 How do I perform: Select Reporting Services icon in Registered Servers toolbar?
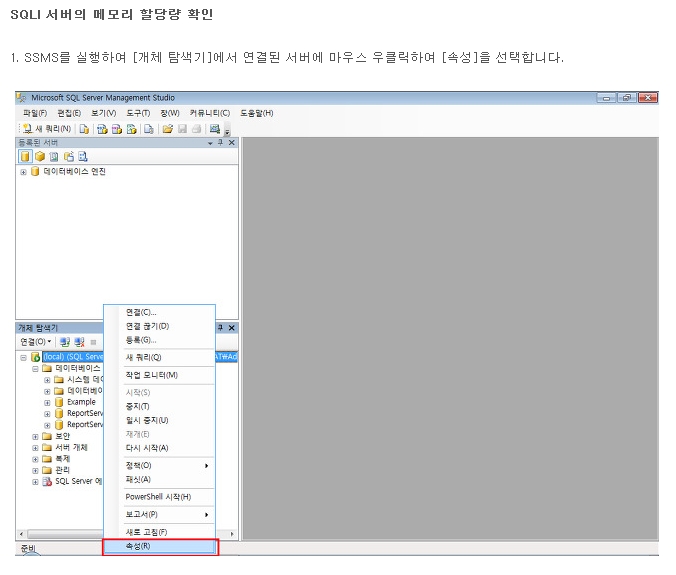pyautogui.click(x=54, y=156)
